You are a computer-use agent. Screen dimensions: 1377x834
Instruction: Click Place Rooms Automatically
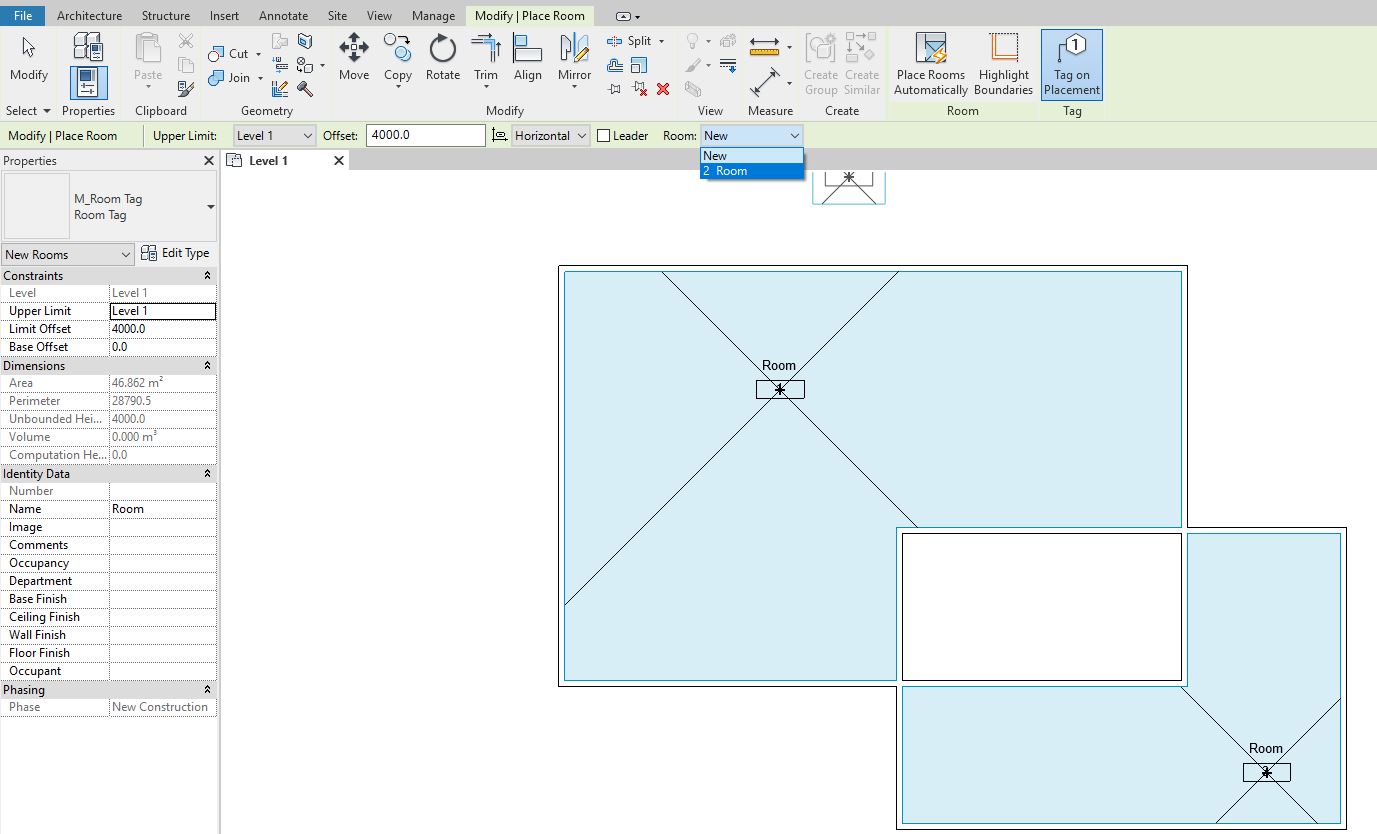point(931,65)
